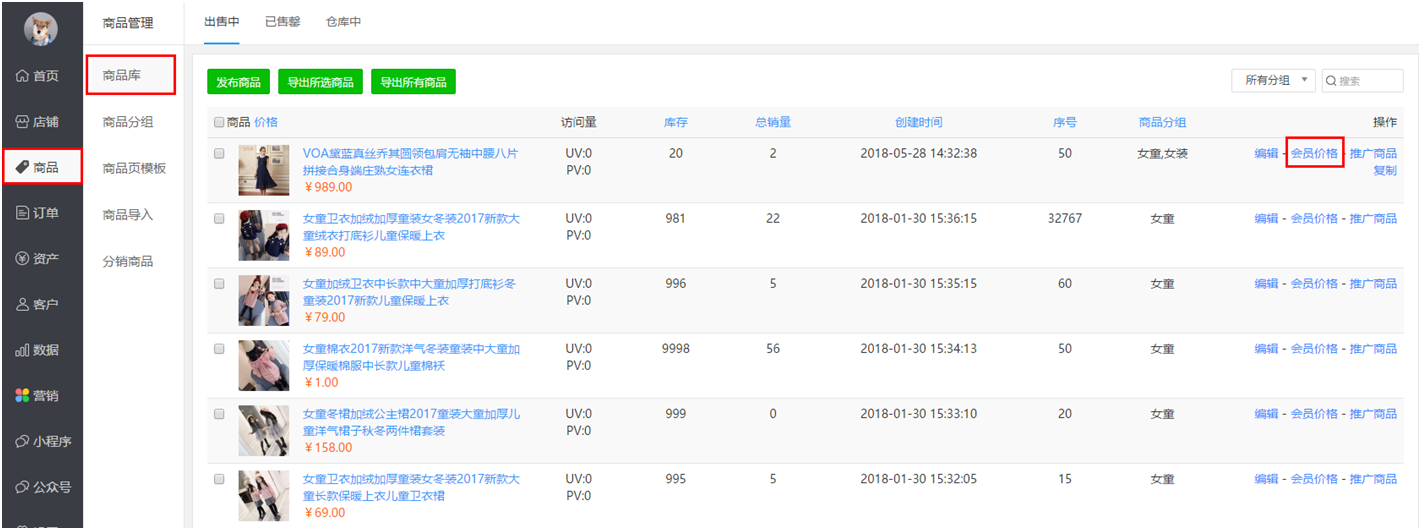The height and width of the screenshot is (530, 1421).
Task: Click 复制 link for the VOA product
Action: coord(1384,171)
